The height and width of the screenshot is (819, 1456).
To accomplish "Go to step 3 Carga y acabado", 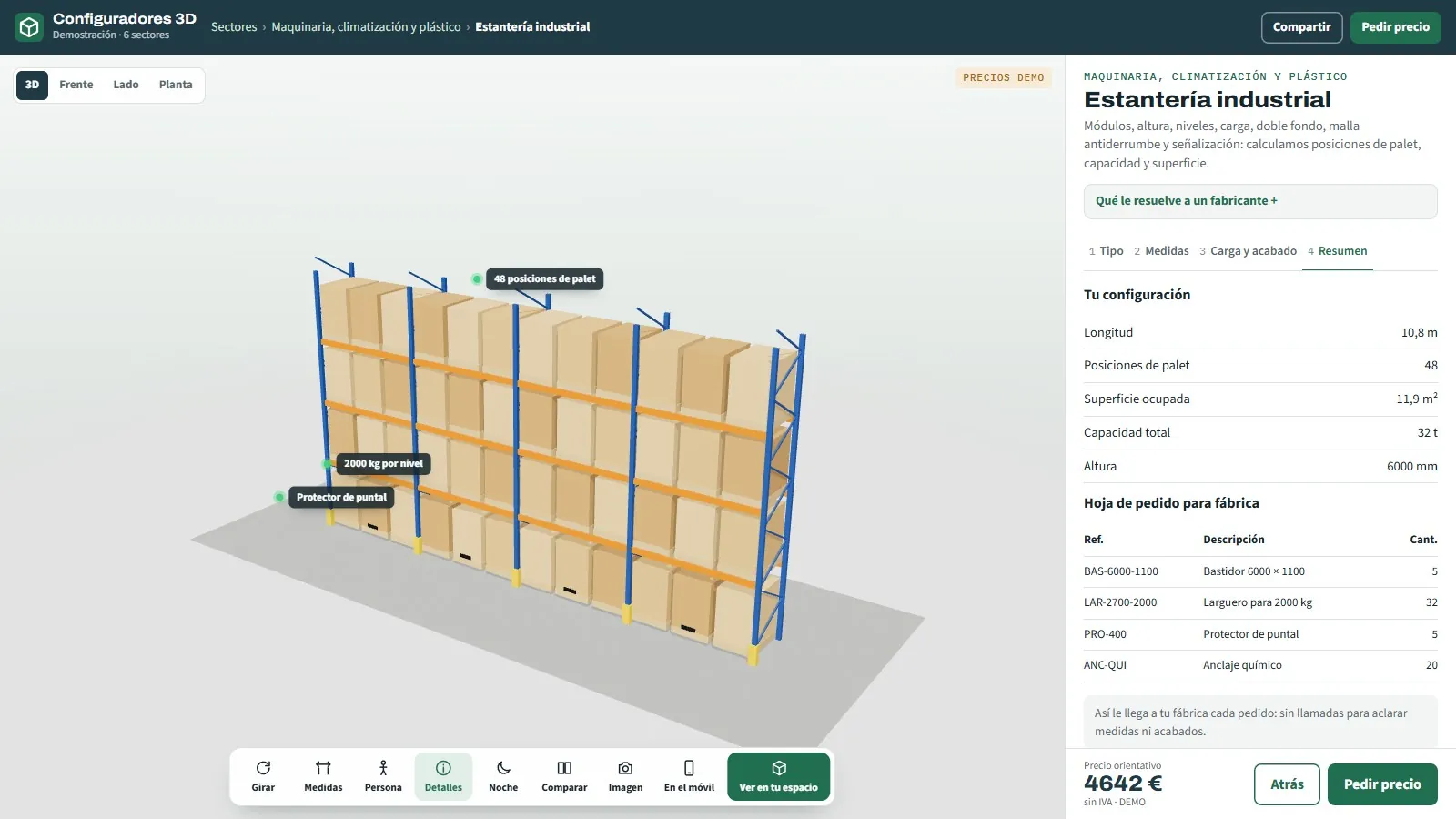I will (x=1249, y=251).
